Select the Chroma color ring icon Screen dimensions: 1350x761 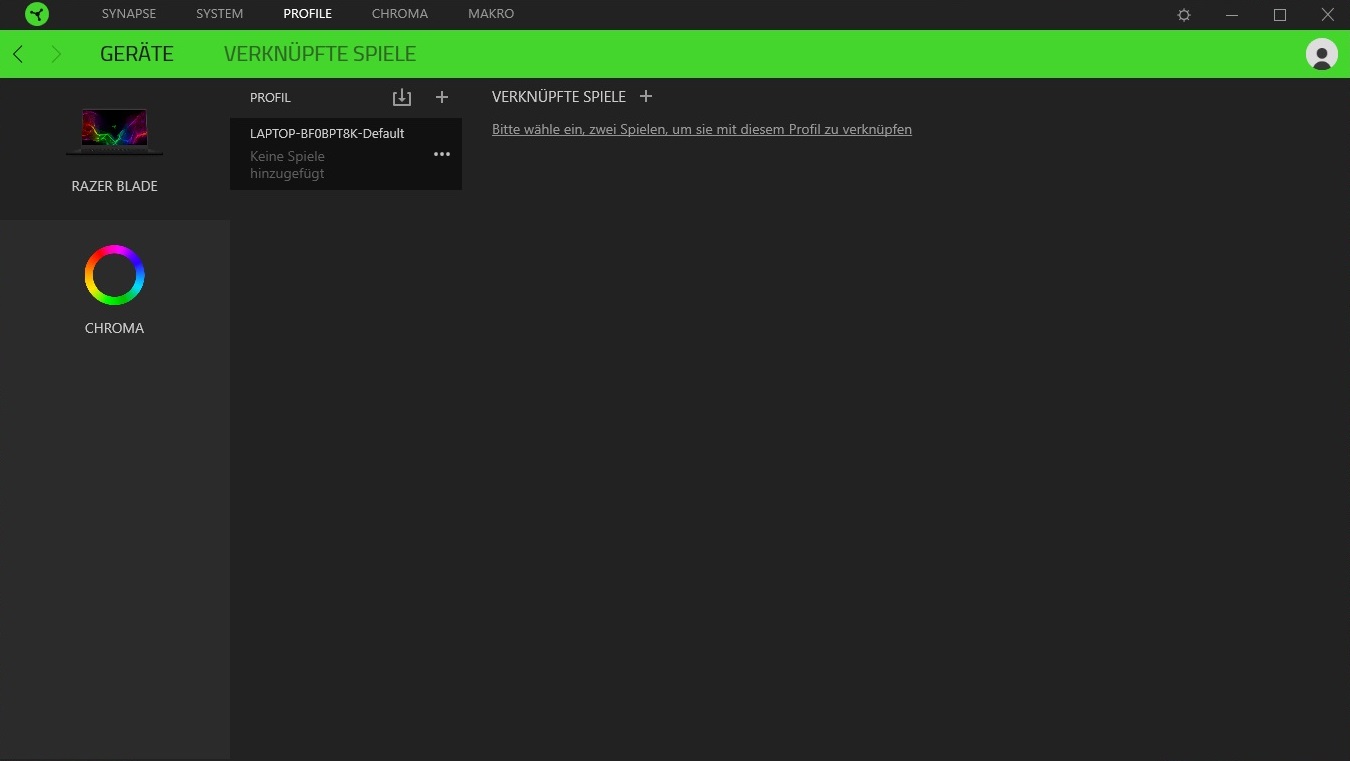point(114,275)
